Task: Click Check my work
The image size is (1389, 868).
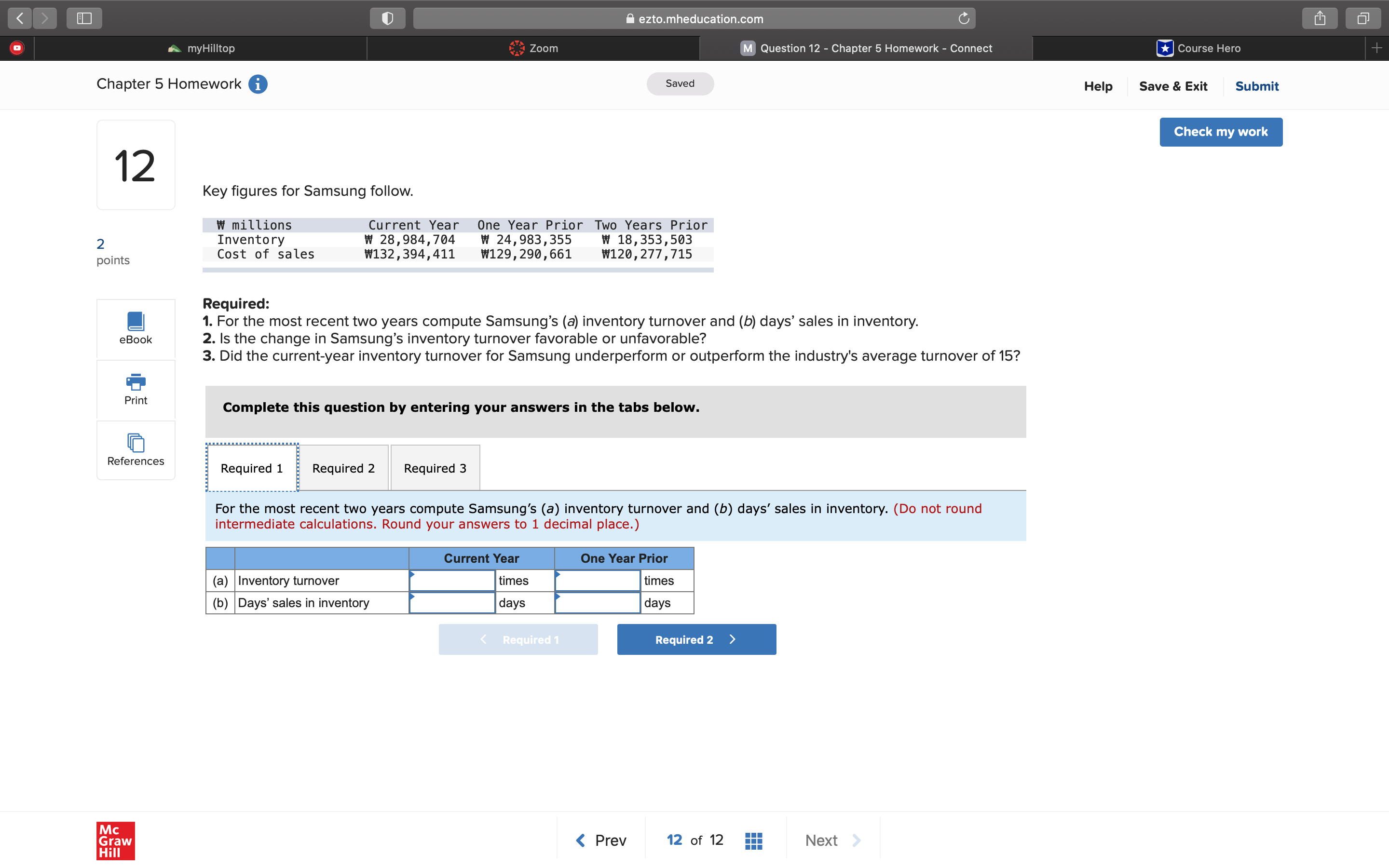Action: point(1220,132)
